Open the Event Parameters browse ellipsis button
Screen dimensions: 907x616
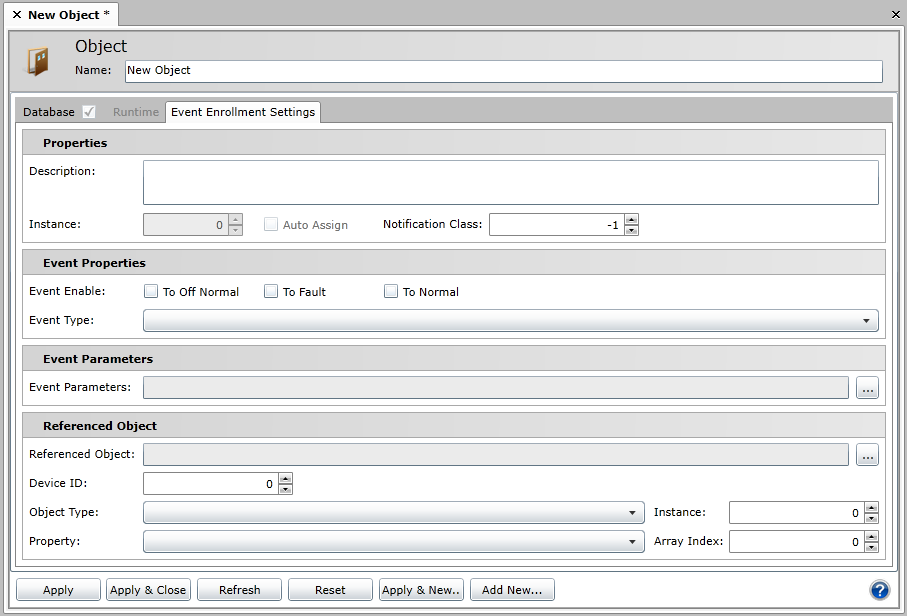click(867, 388)
